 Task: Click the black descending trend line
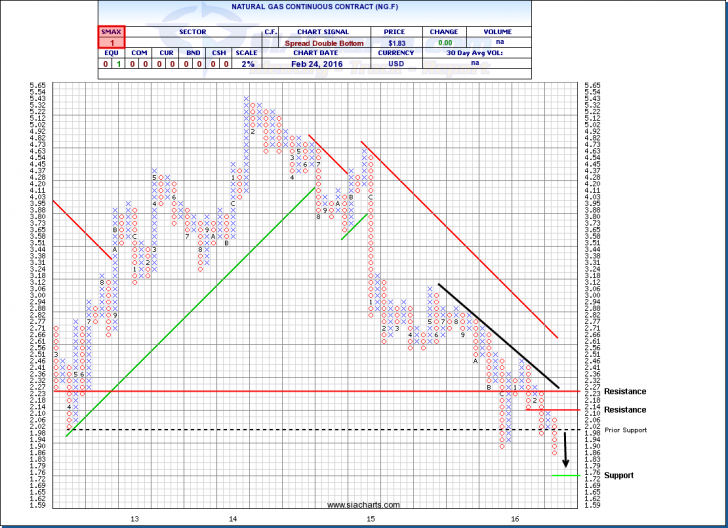pos(495,335)
